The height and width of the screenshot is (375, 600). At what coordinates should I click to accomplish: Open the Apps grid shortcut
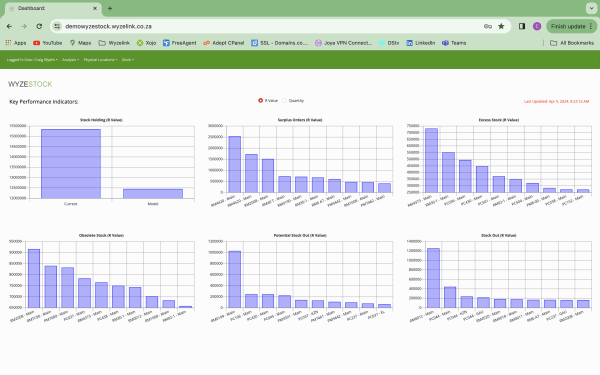tap(16, 43)
